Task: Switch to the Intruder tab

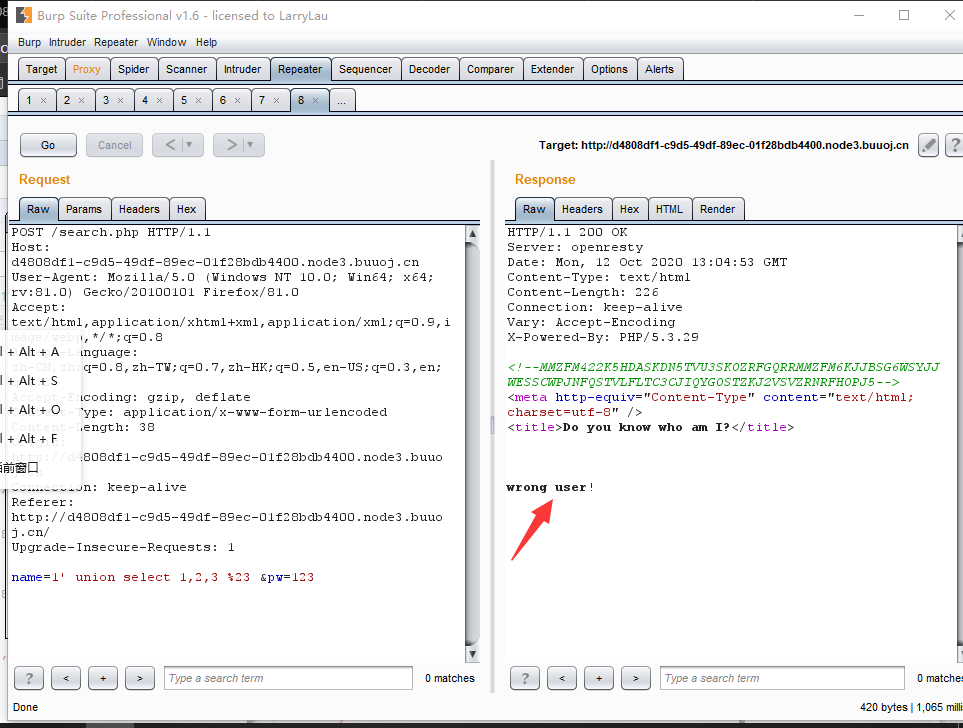Action: (242, 69)
